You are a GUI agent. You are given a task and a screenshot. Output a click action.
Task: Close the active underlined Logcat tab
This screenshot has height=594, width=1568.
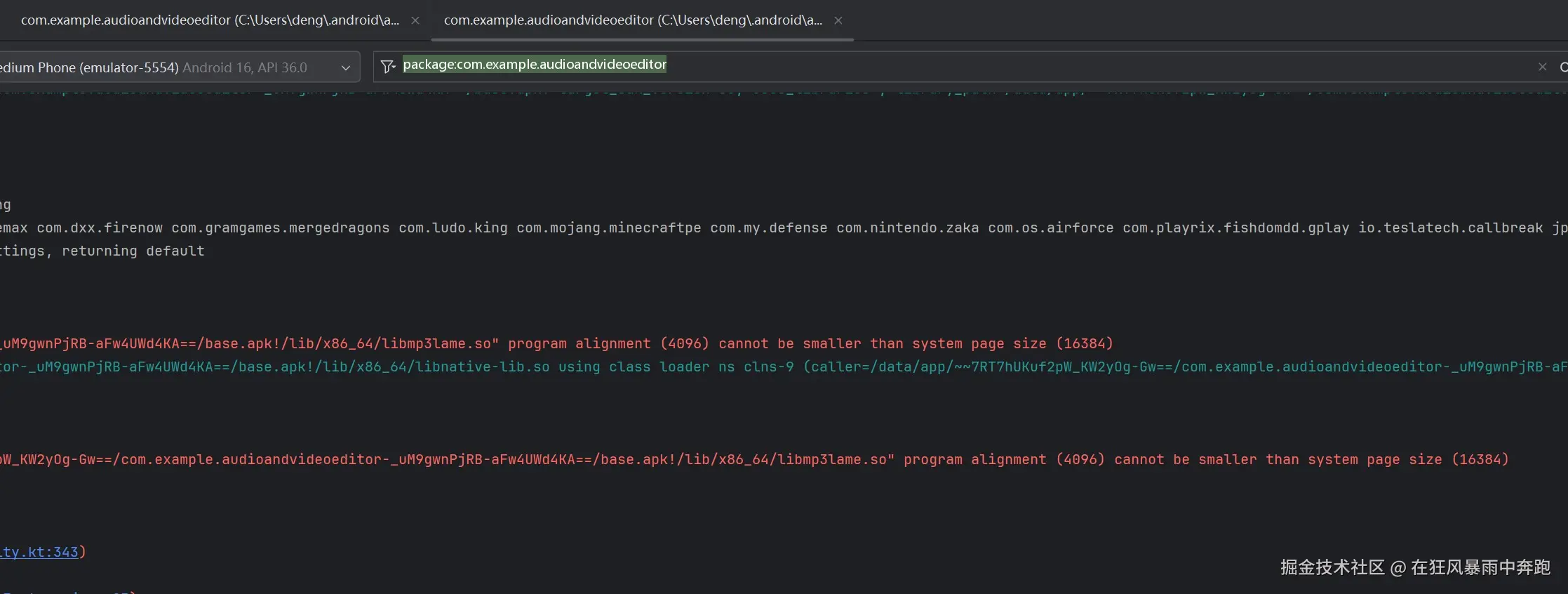coord(838,20)
